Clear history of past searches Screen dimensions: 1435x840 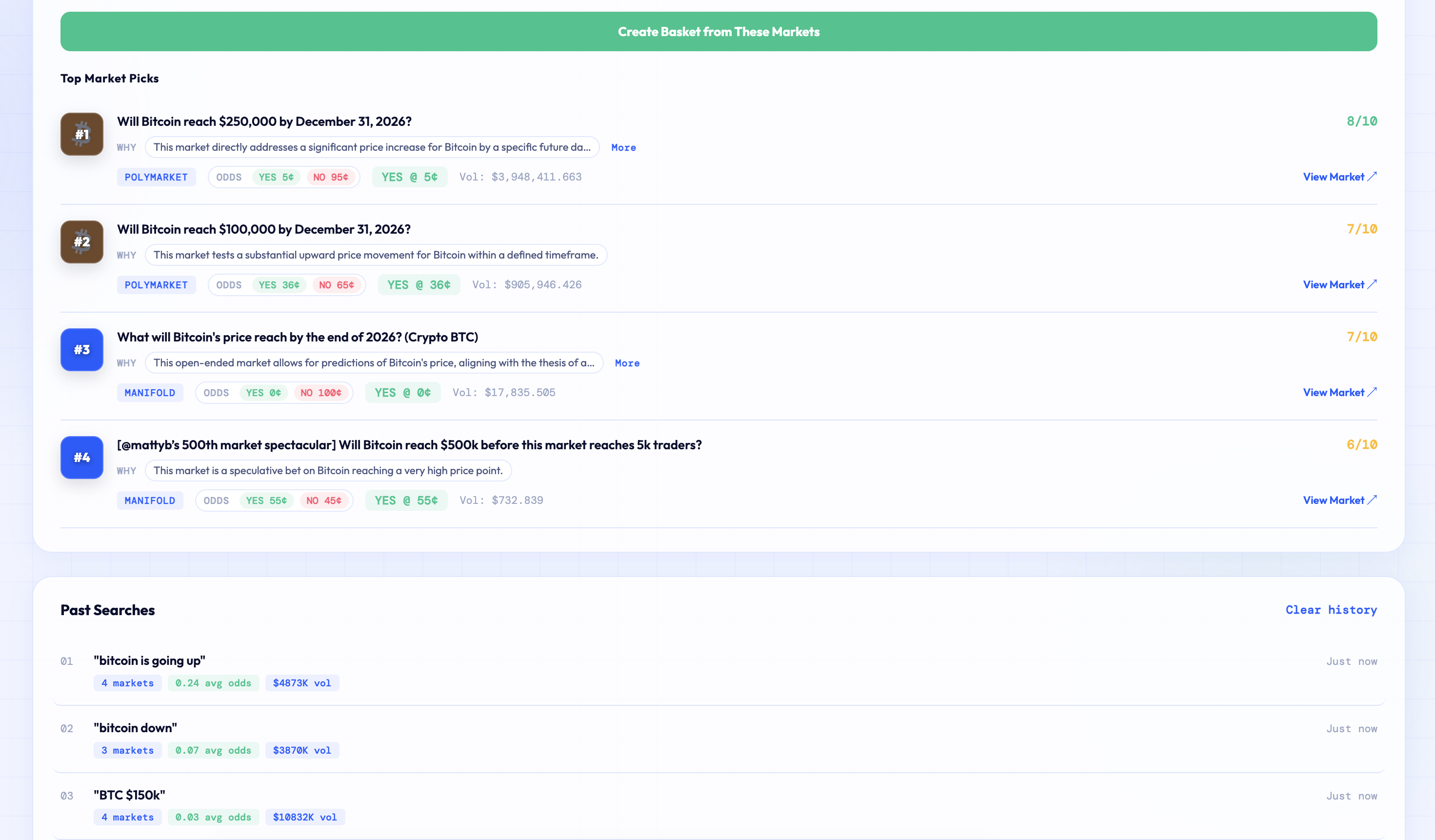(1330, 610)
